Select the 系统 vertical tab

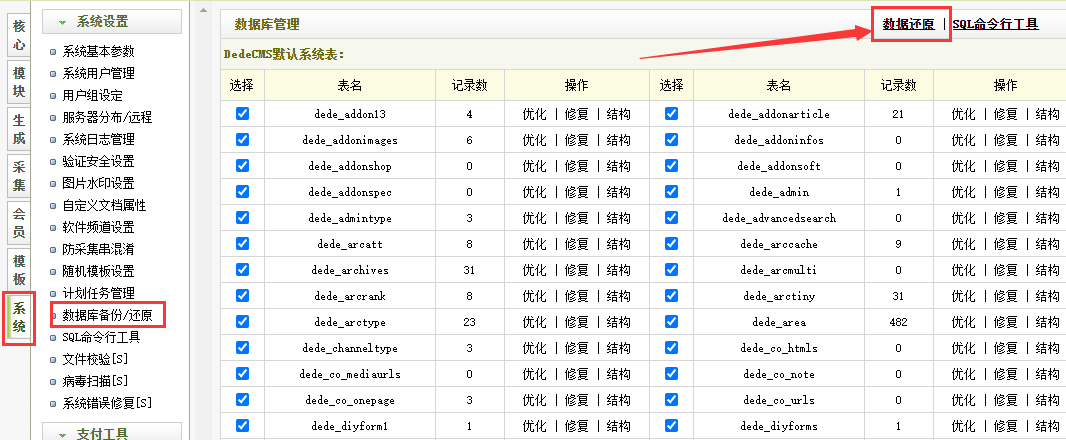click(x=19, y=318)
